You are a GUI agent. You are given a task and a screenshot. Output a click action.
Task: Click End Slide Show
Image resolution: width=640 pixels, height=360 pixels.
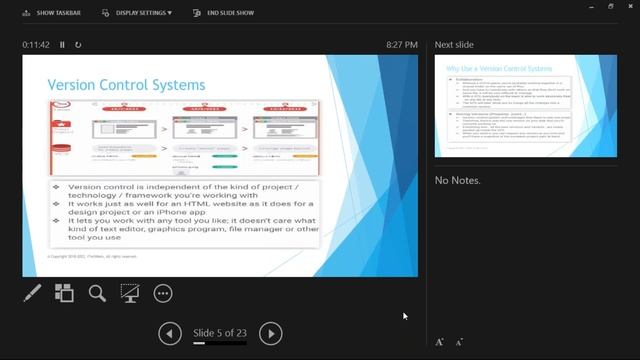(x=223, y=13)
